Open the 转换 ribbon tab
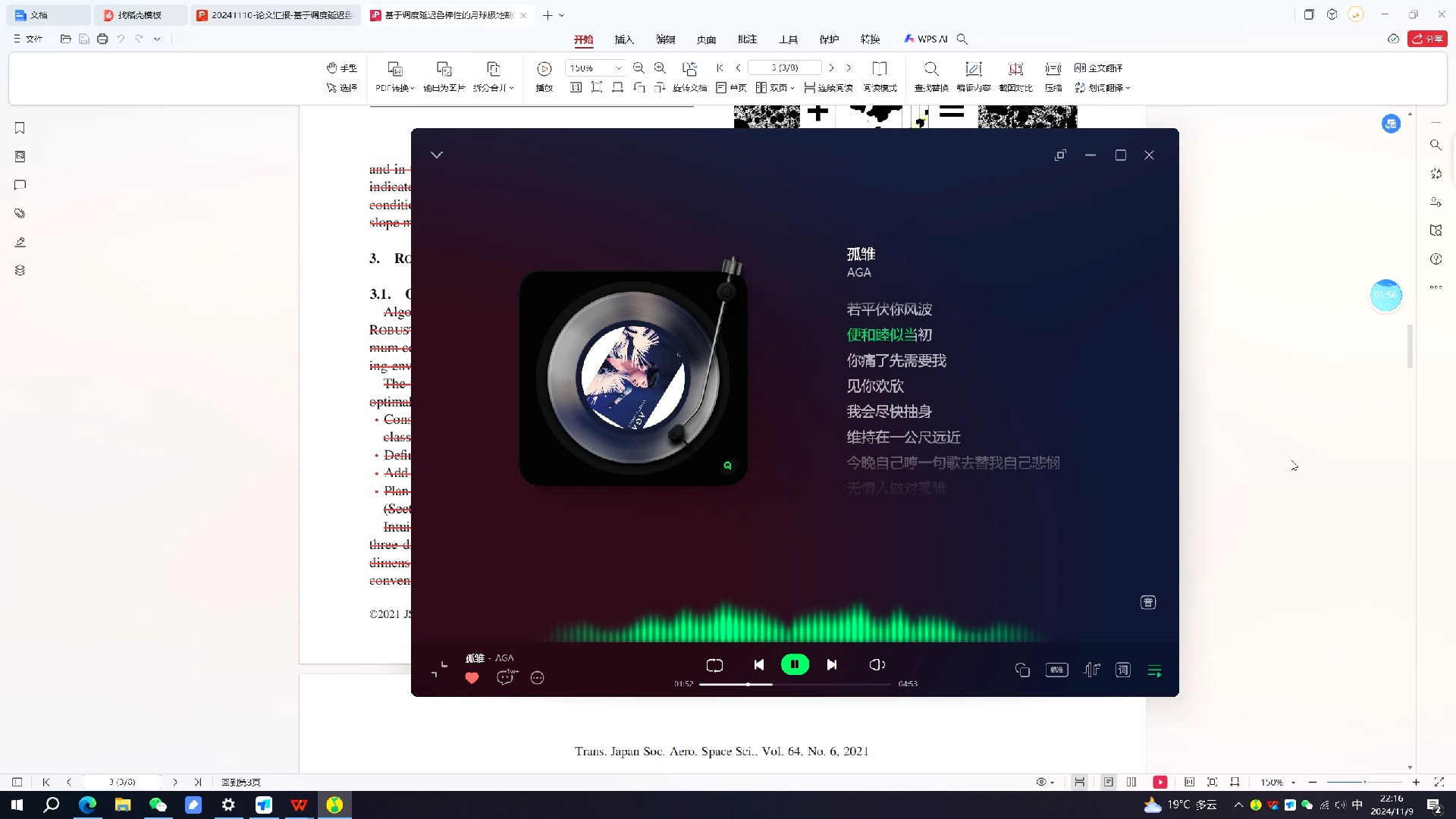Screen dimensions: 1456x819 pos(870,39)
